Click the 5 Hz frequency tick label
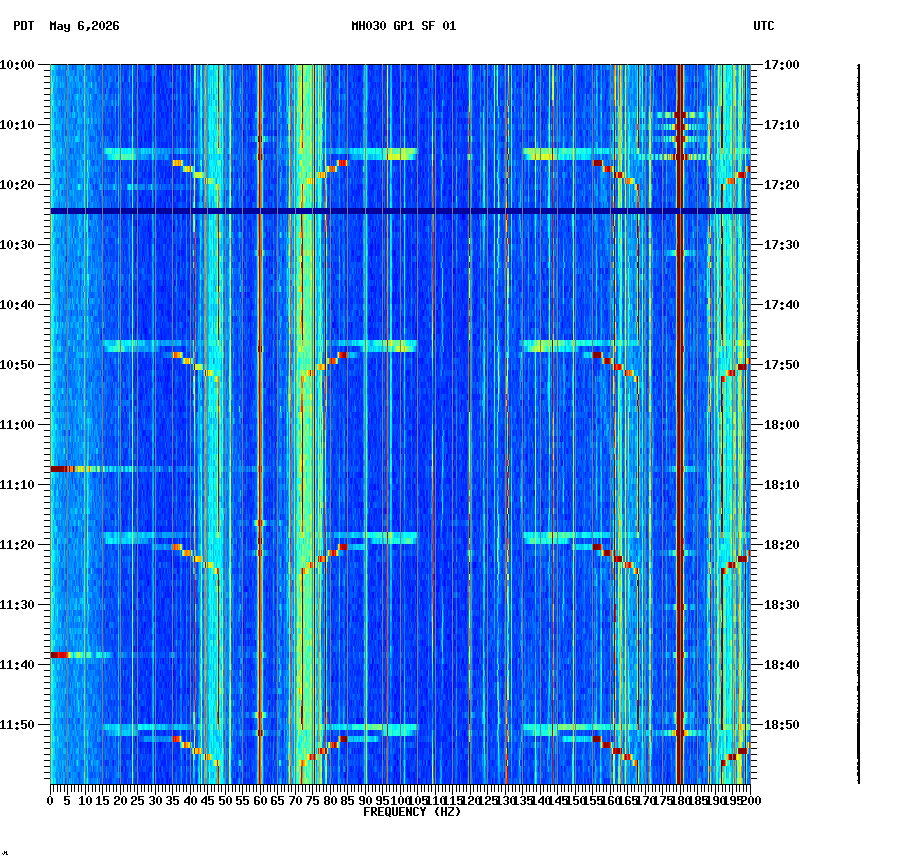The height and width of the screenshot is (864, 902). coord(68,801)
